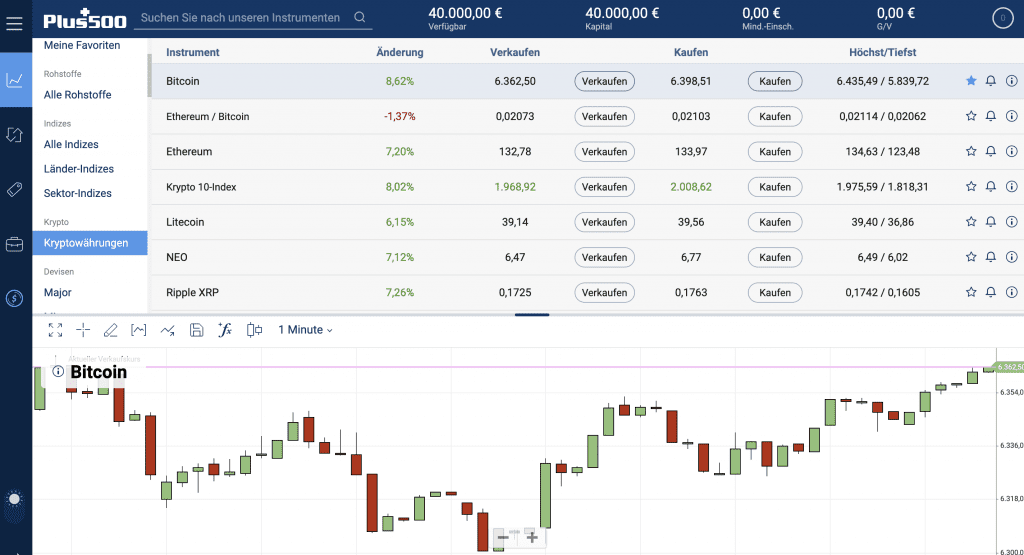
Task: Select the crosshair chart tool
Action: (83, 330)
